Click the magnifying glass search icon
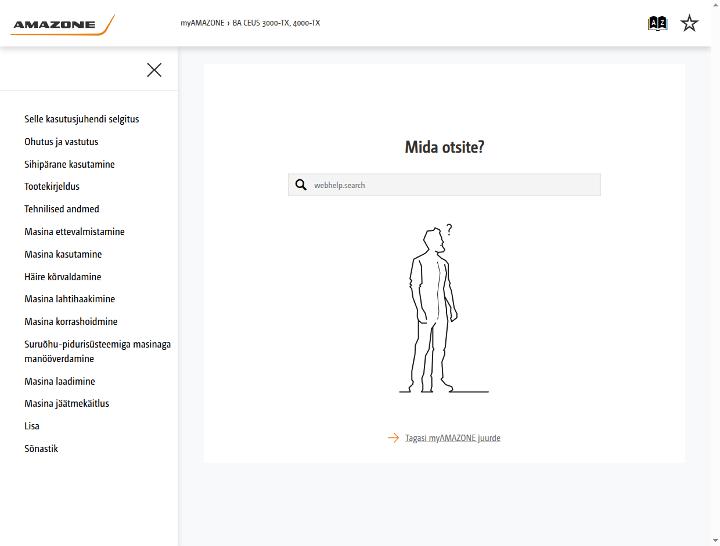 [x=301, y=185]
